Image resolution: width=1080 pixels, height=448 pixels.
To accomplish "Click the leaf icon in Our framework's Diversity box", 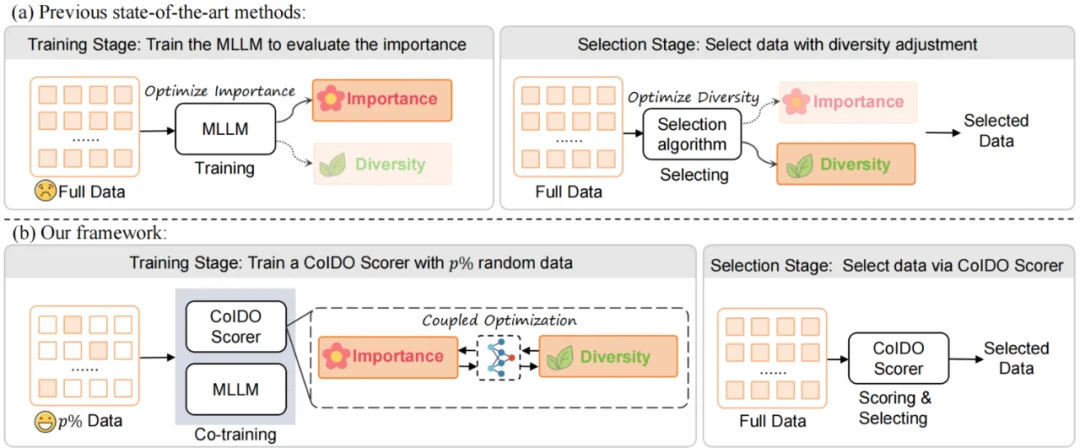I will click(560, 356).
